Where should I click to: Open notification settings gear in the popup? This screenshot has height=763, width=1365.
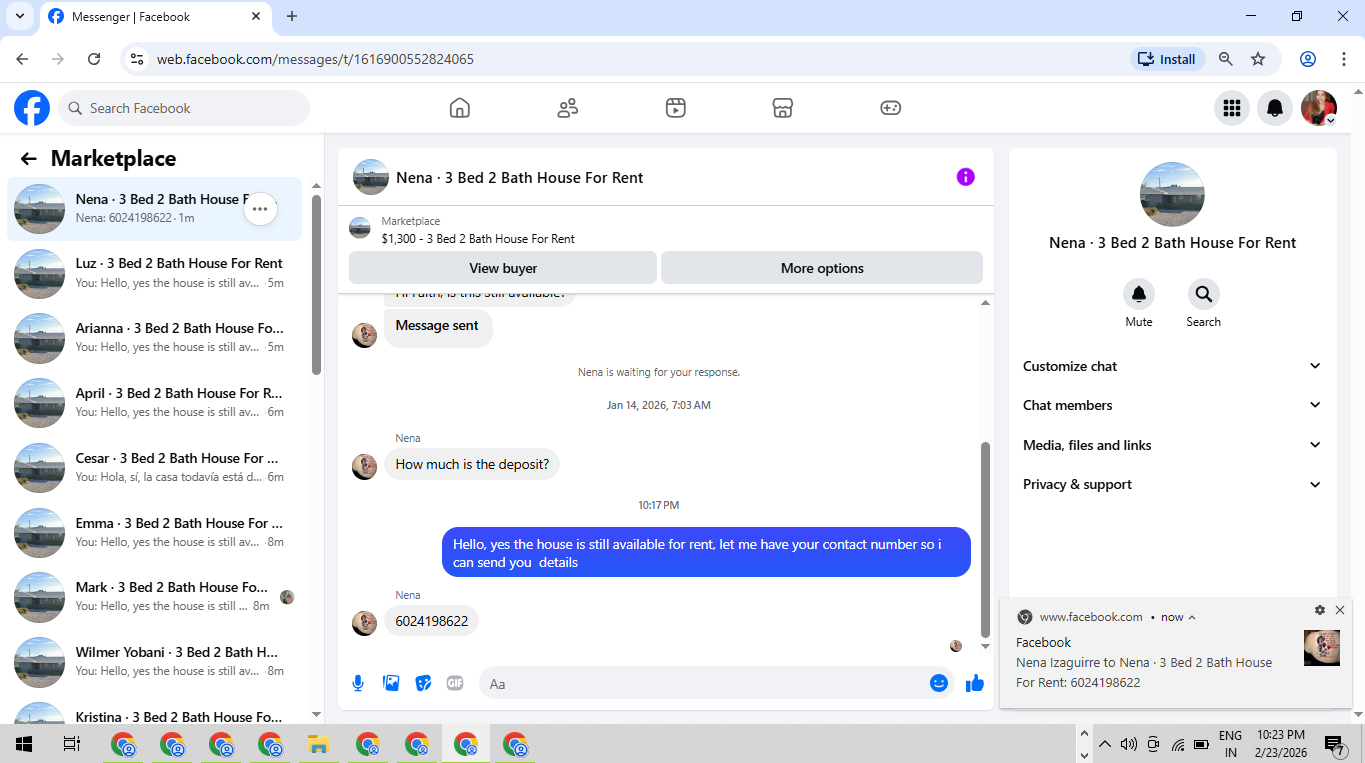pyautogui.click(x=1320, y=610)
